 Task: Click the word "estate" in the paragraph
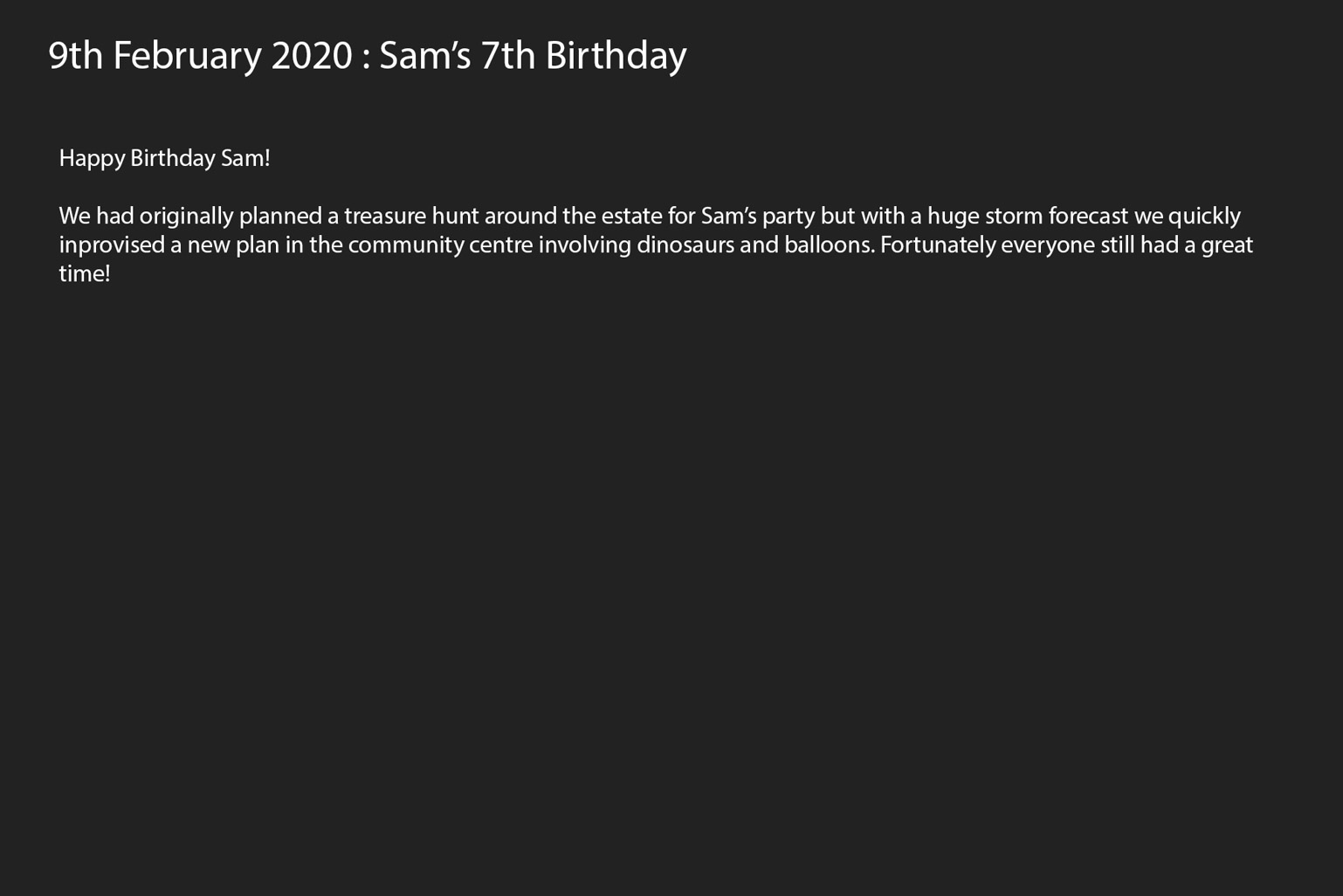631,216
